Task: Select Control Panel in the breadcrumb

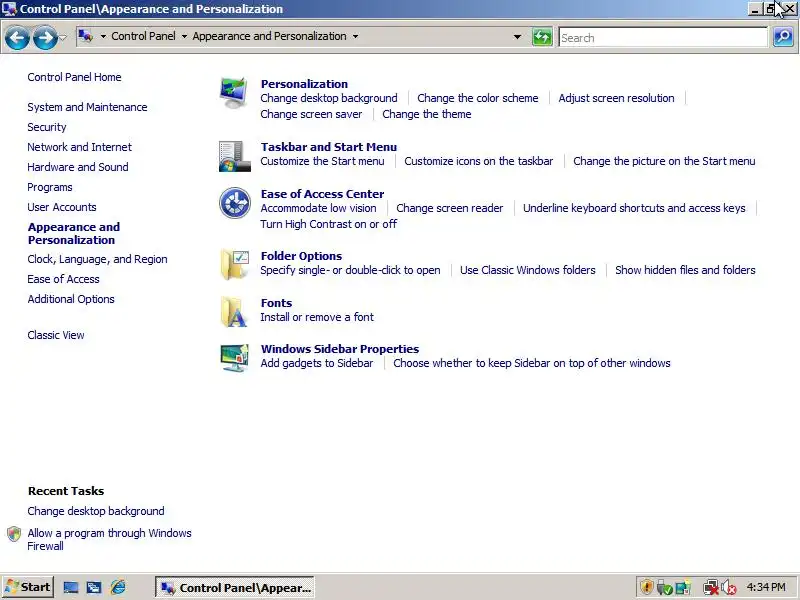Action: 143,36
